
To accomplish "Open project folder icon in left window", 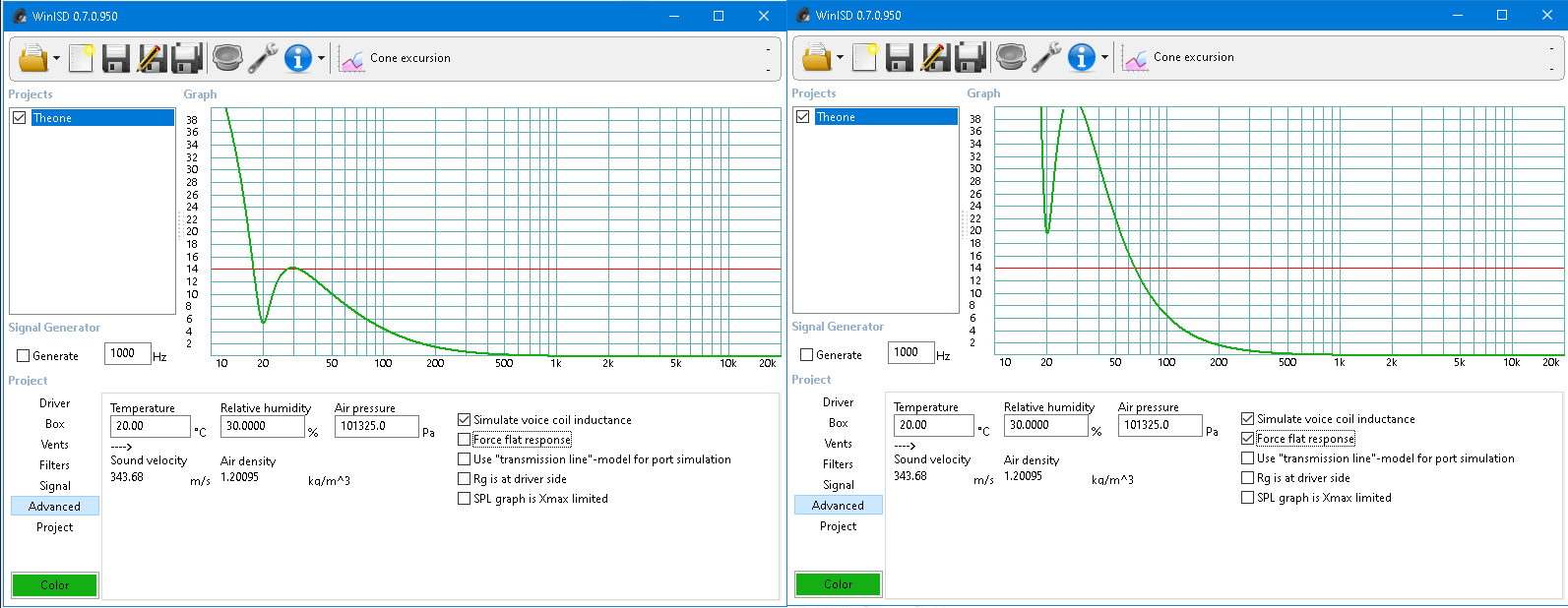I will pos(33,58).
